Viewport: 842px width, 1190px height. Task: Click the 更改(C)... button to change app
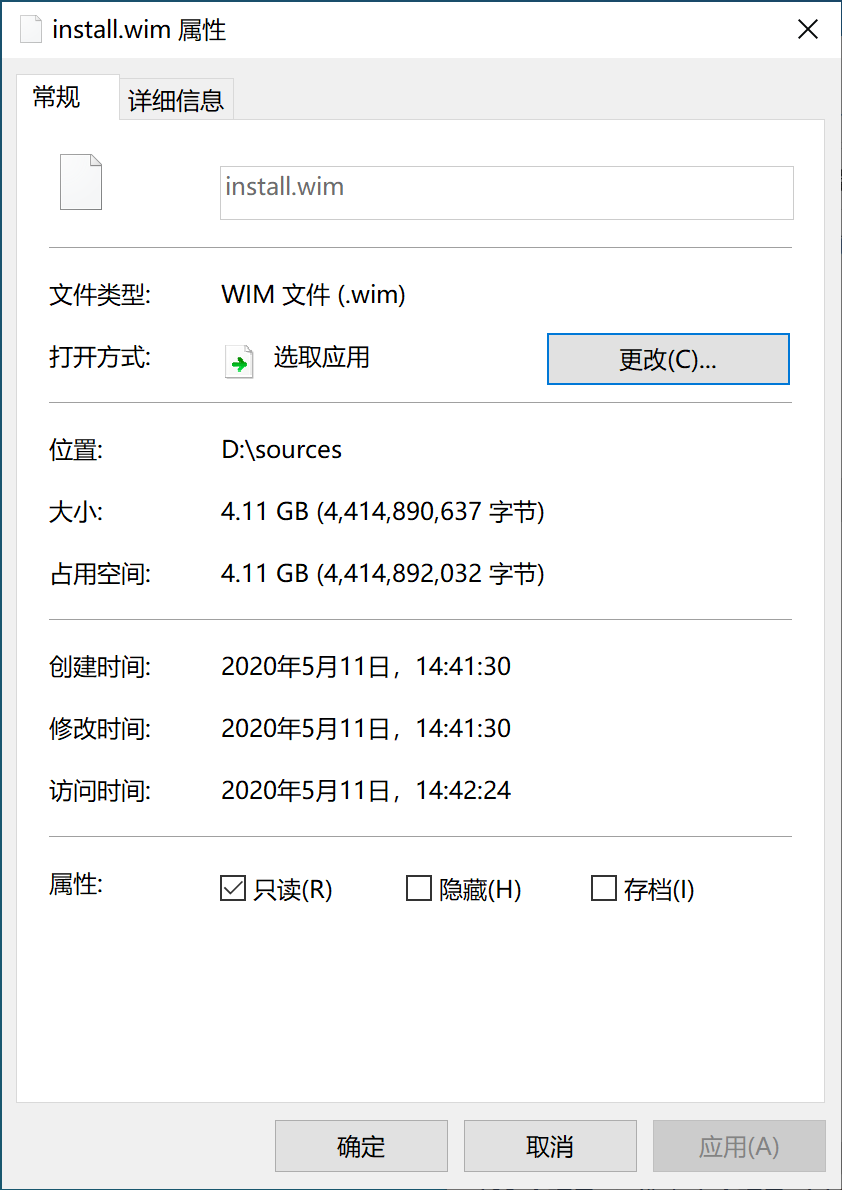point(667,359)
